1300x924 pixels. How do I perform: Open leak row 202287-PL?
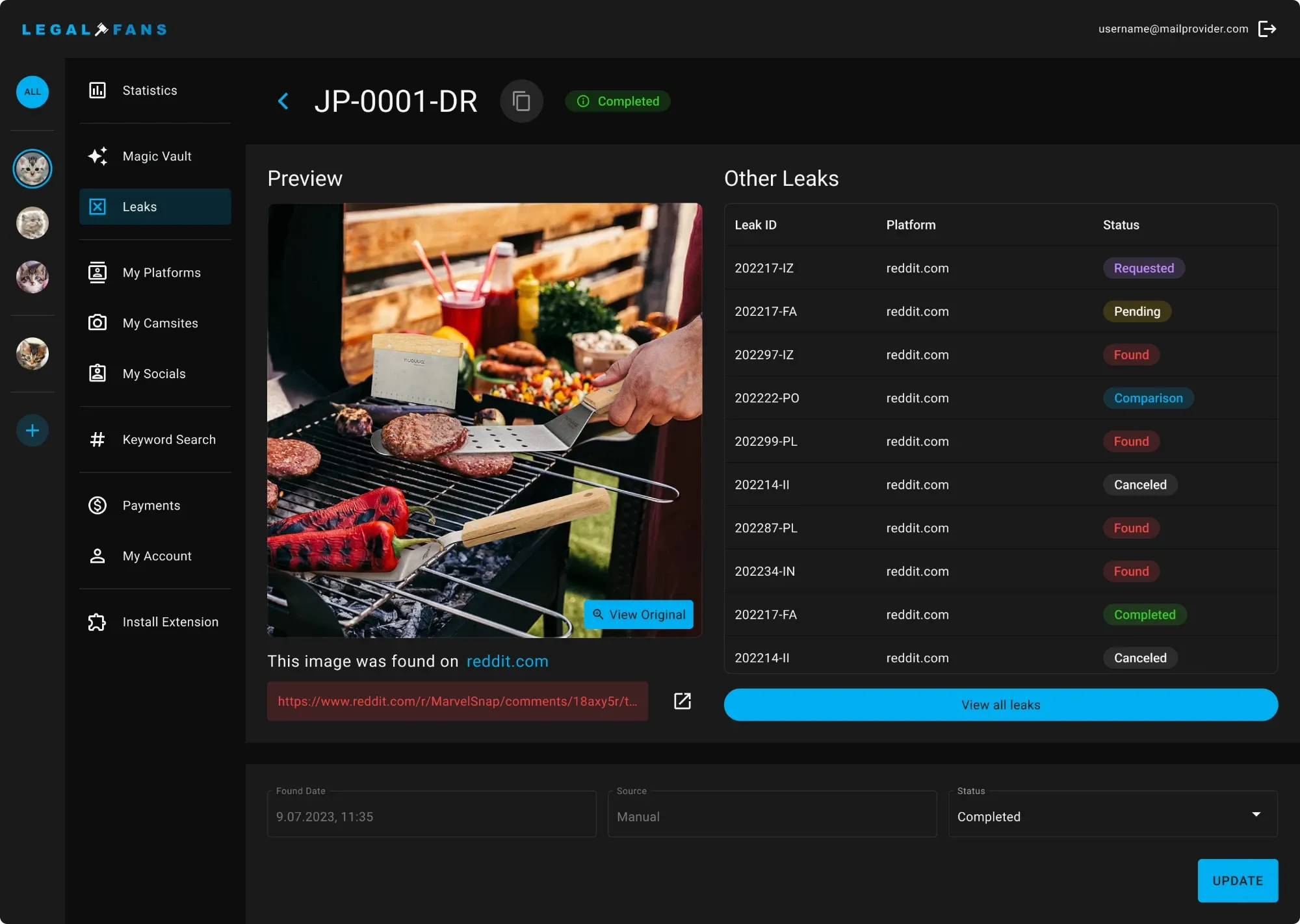click(x=1001, y=528)
